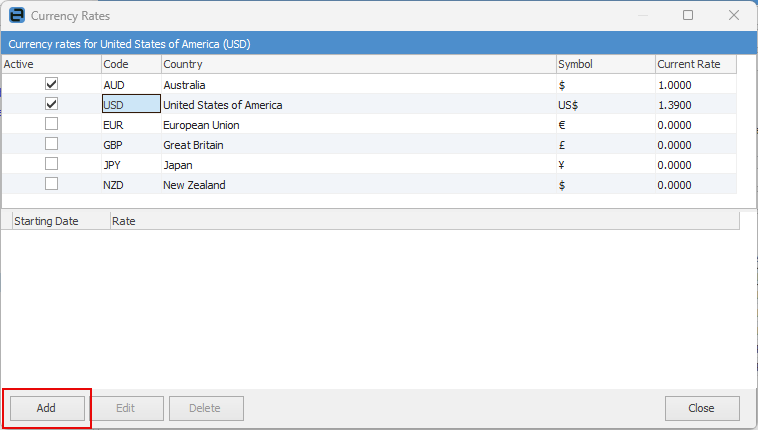Select the European Union row

point(369,125)
